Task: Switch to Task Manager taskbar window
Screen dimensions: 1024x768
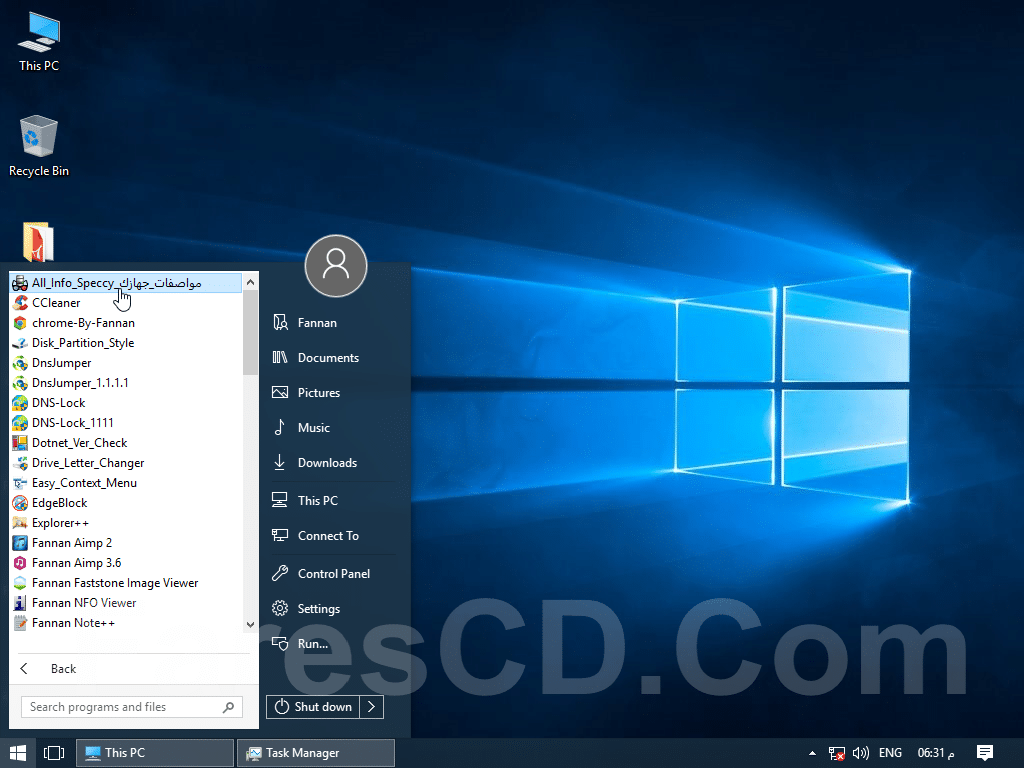Action: 316,753
